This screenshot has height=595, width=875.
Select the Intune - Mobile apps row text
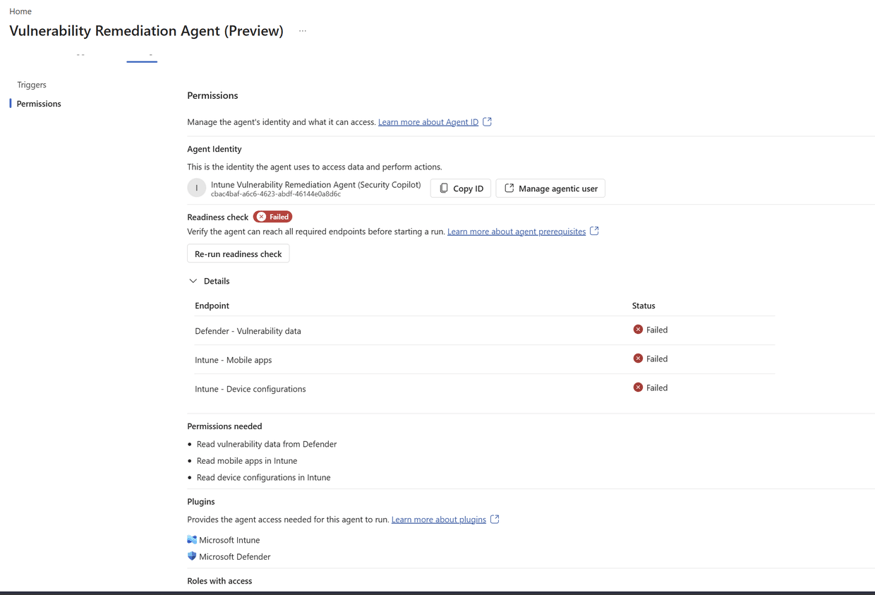[233, 360]
